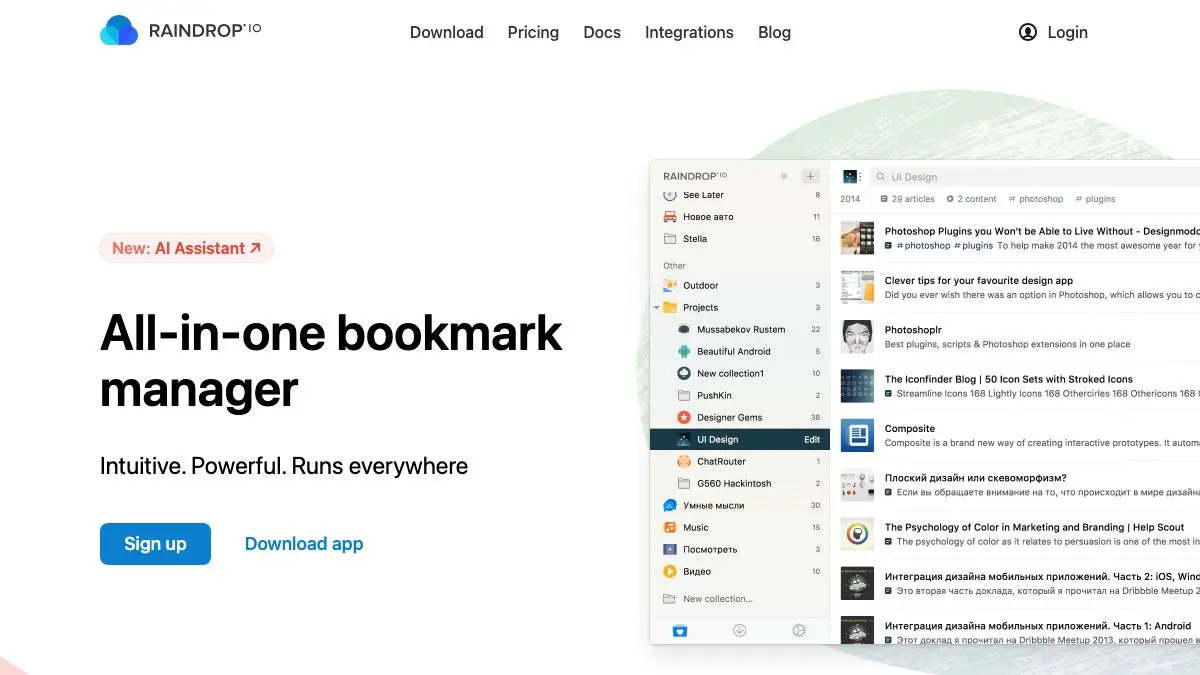Click the Raindrop.io cloud logo
This screenshot has width=1200, height=675.
(x=119, y=31)
